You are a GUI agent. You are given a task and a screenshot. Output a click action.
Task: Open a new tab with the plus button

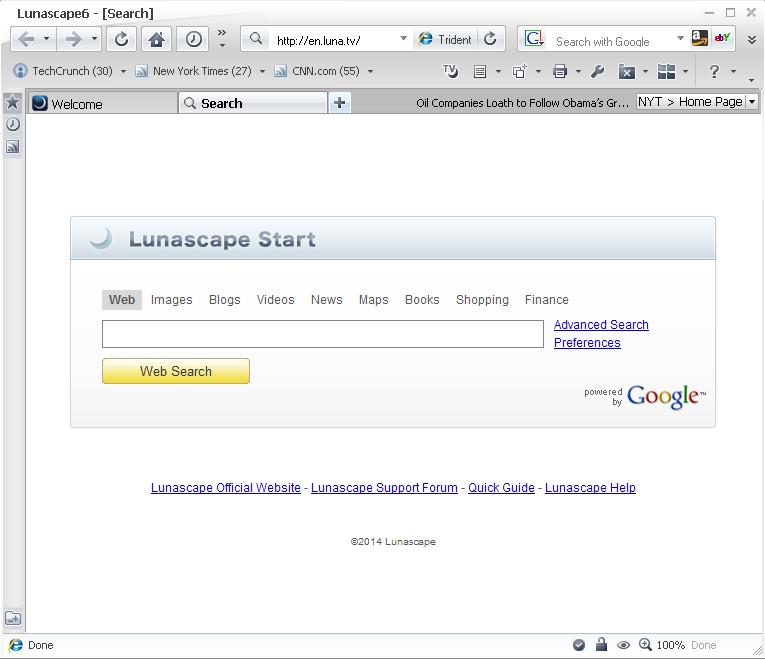340,103
